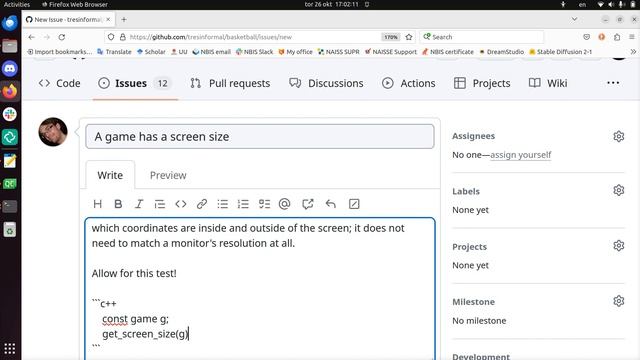Expand more repository tabs with ellipsis
Viewport: 640px width, 360px height.
pos(613,83)
